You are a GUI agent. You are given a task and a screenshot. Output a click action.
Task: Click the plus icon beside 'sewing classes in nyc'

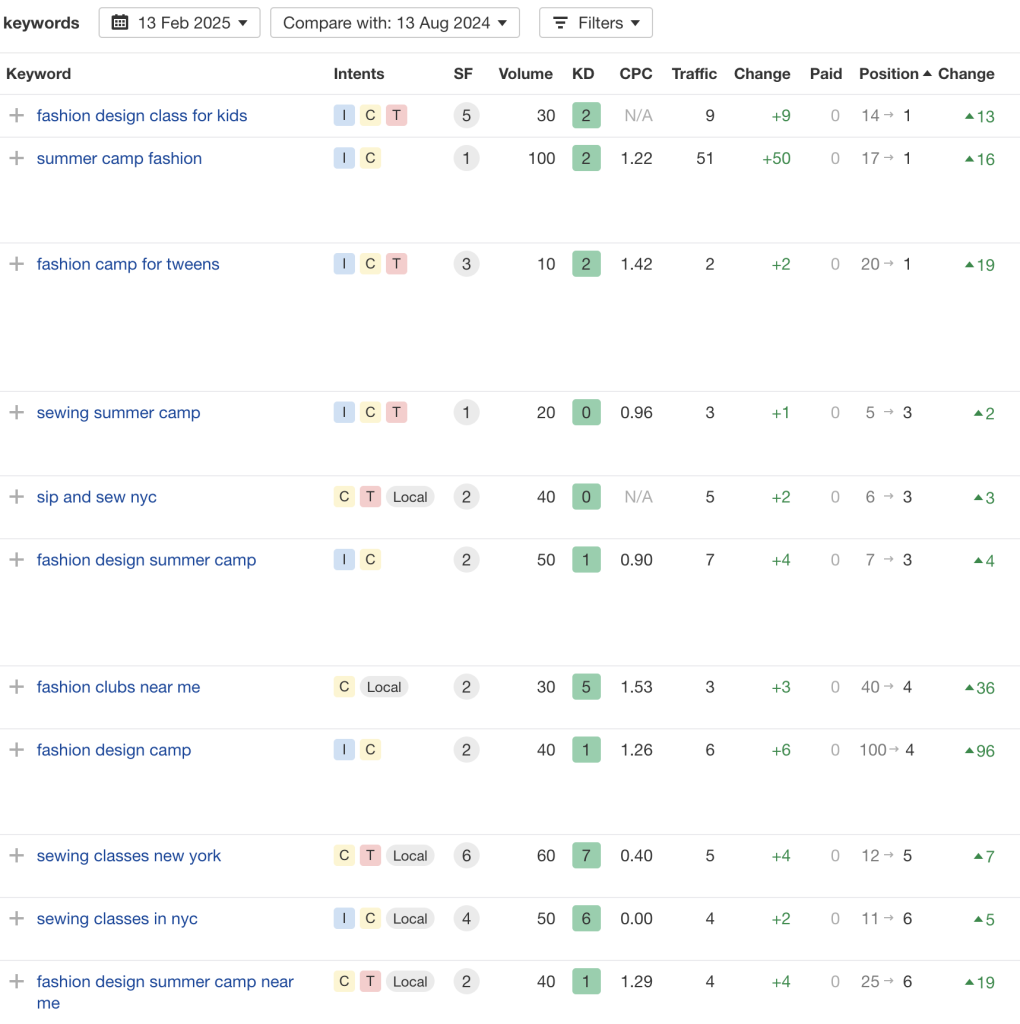click(x=16, y=919)
